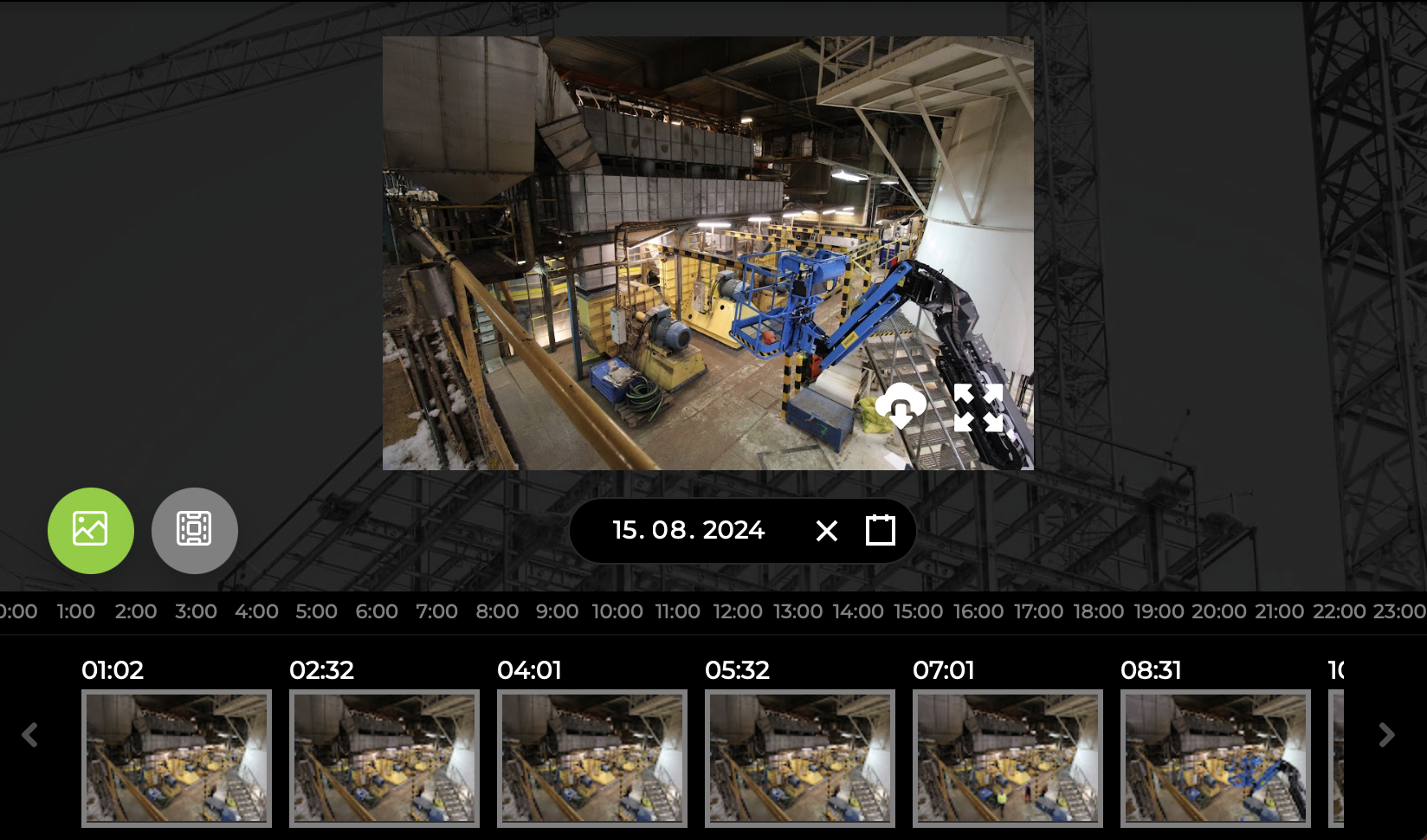1427x840 pixels.
Task: Select the 01:02 thumbnail
Action: click(177, 758)
